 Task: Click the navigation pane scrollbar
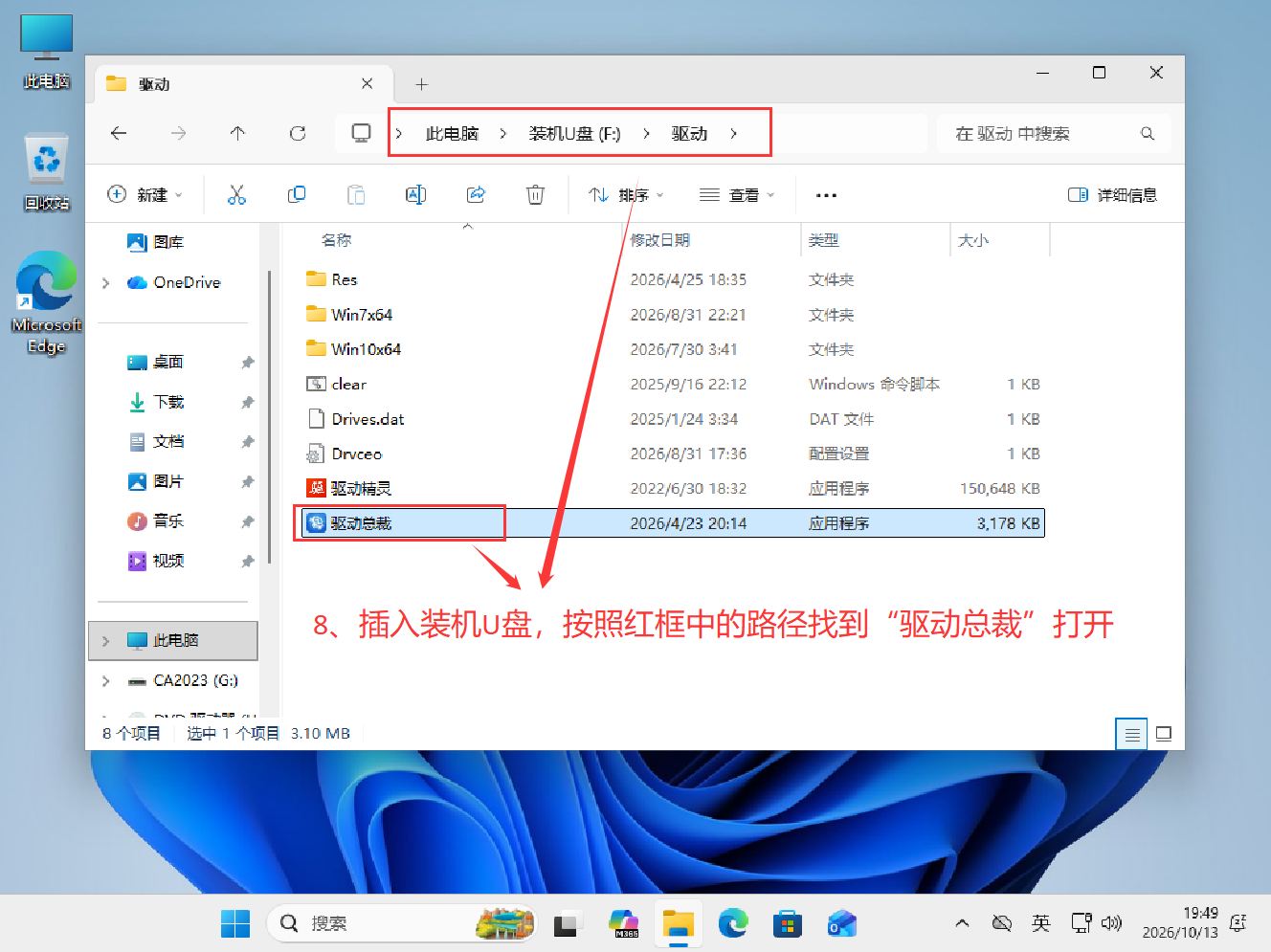click(270, 418)
